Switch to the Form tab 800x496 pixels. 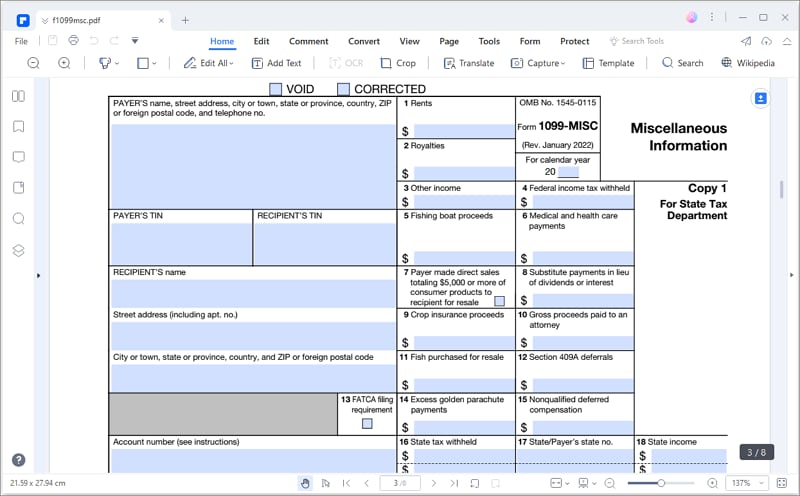point(530,41)
